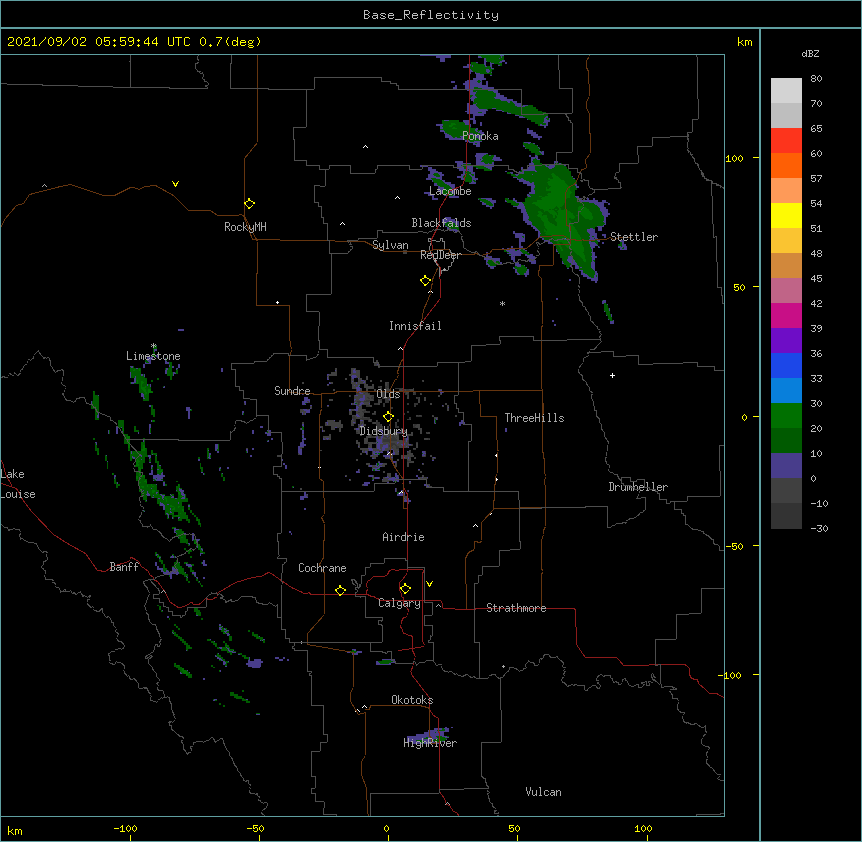
Task: Click the yellow diamond marker above RockyMH
Action: point(250,204)
